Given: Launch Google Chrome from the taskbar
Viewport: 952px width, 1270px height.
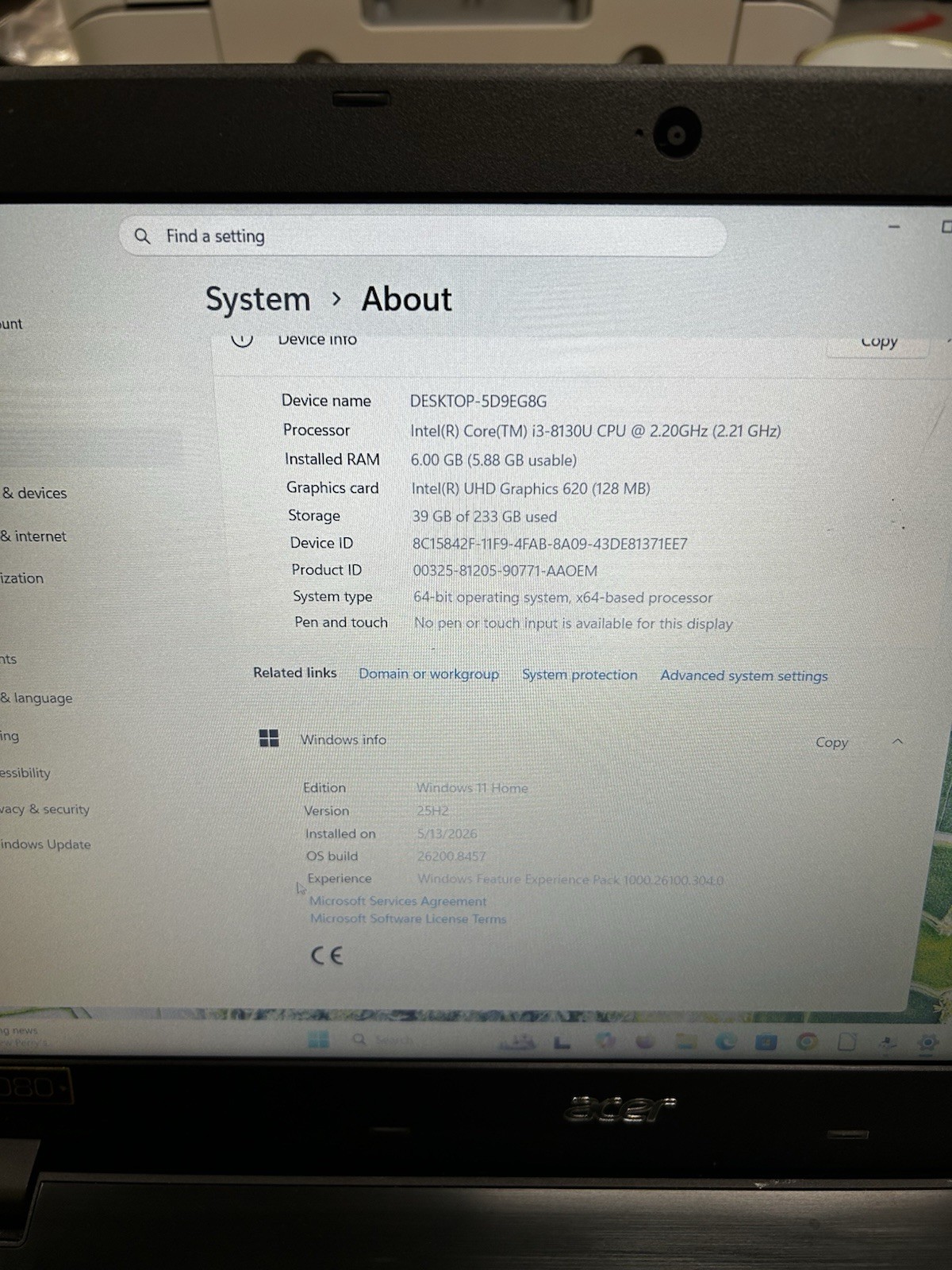Looking at the screenshot, I should click(807, 1041).
